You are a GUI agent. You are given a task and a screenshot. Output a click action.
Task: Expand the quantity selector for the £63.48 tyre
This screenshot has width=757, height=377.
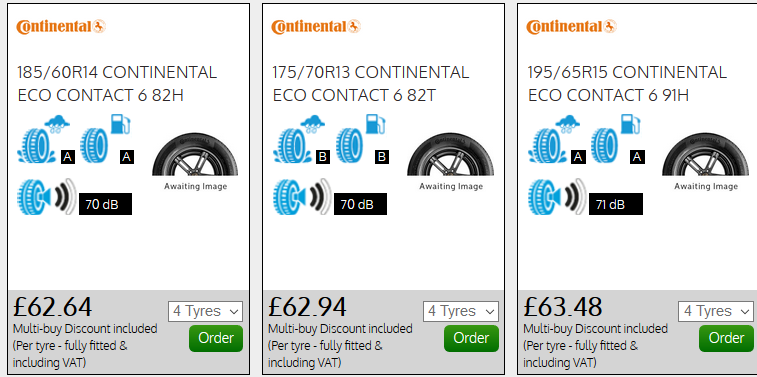[x=715, y=311]
